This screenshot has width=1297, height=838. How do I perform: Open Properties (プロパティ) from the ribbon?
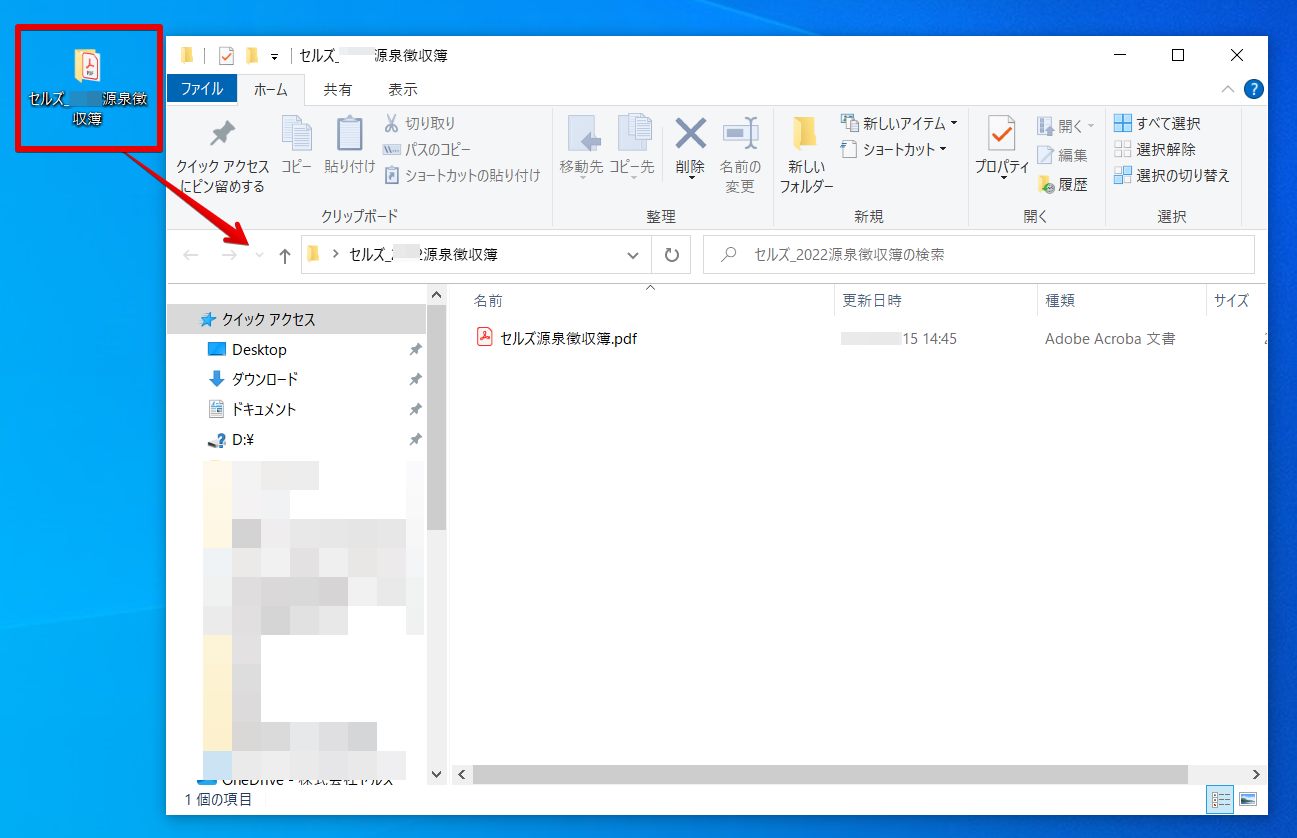pos(1001,135)
